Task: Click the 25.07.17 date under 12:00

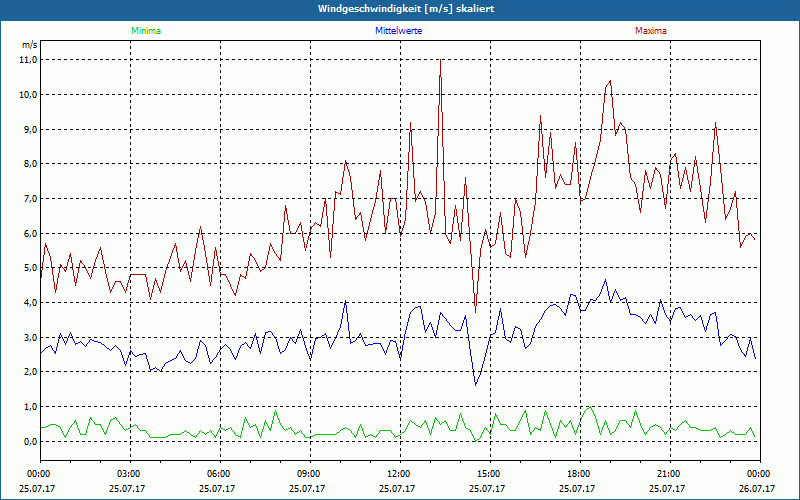Action: 397,488
